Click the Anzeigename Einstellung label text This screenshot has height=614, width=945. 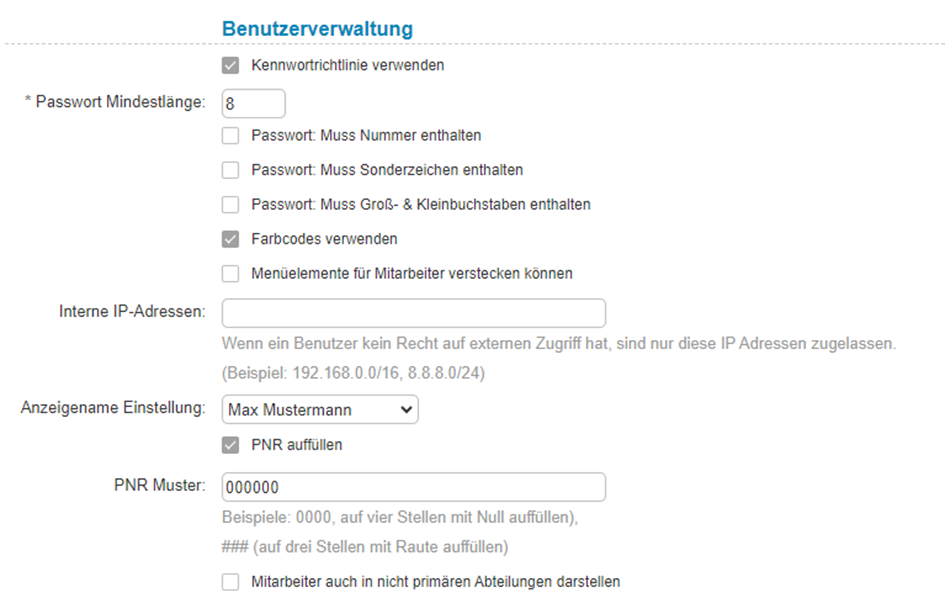[113, 409]
